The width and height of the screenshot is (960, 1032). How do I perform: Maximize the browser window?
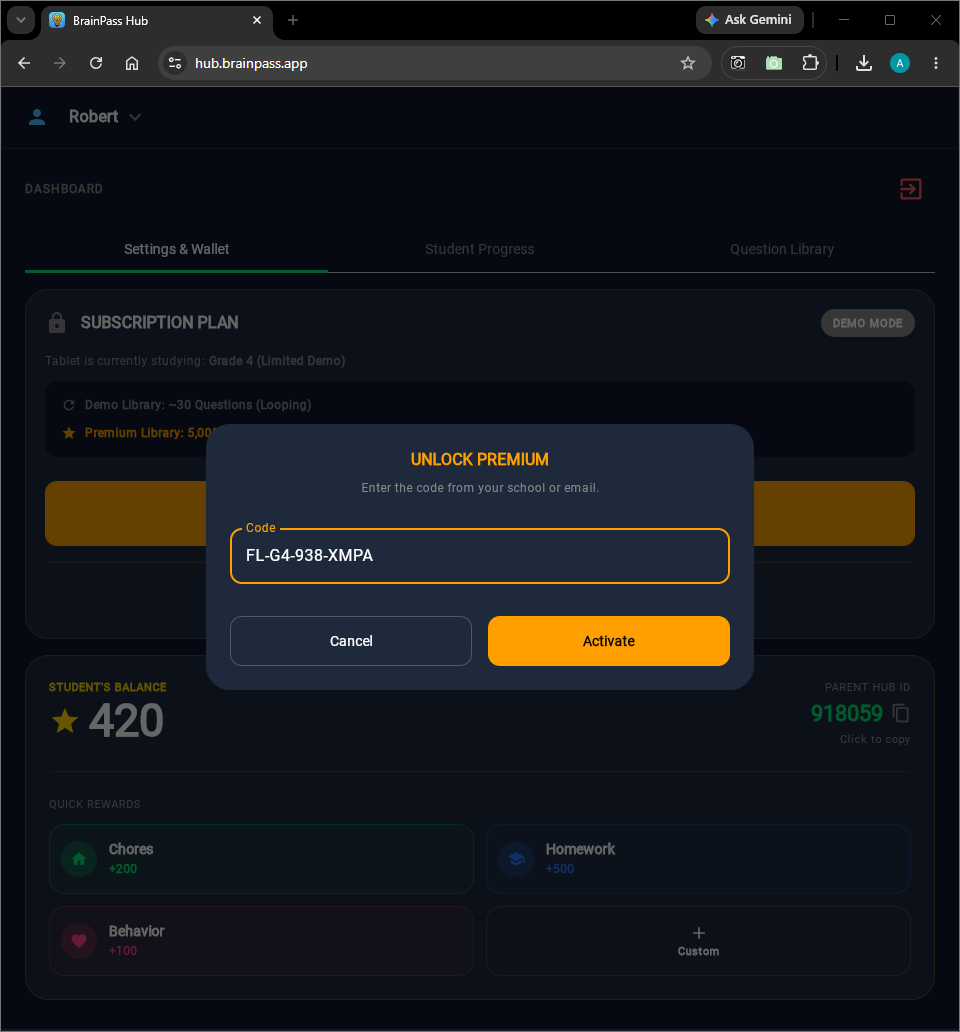[x=890, y=20]
